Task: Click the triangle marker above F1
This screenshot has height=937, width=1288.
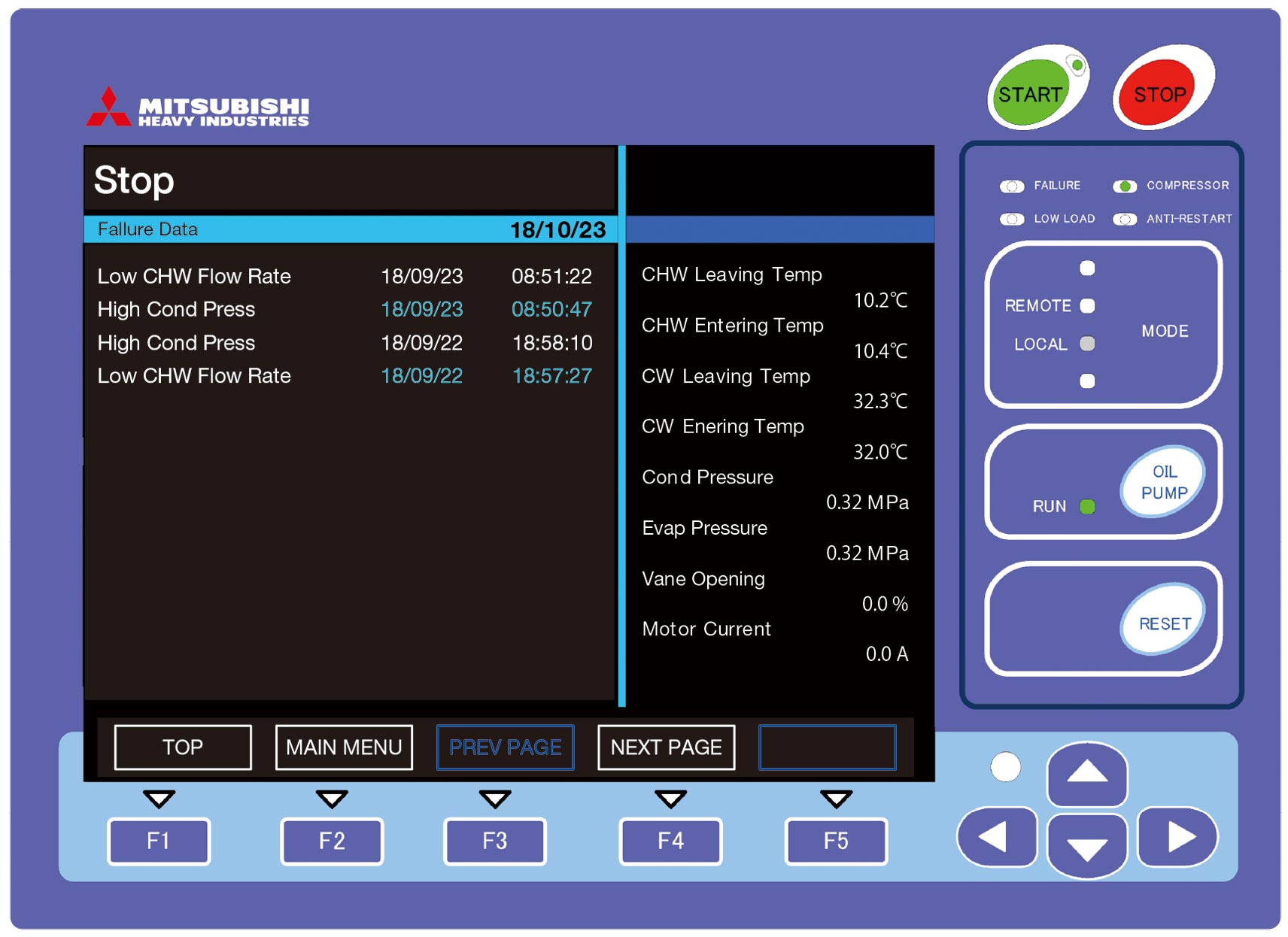Action: [159, 799]
